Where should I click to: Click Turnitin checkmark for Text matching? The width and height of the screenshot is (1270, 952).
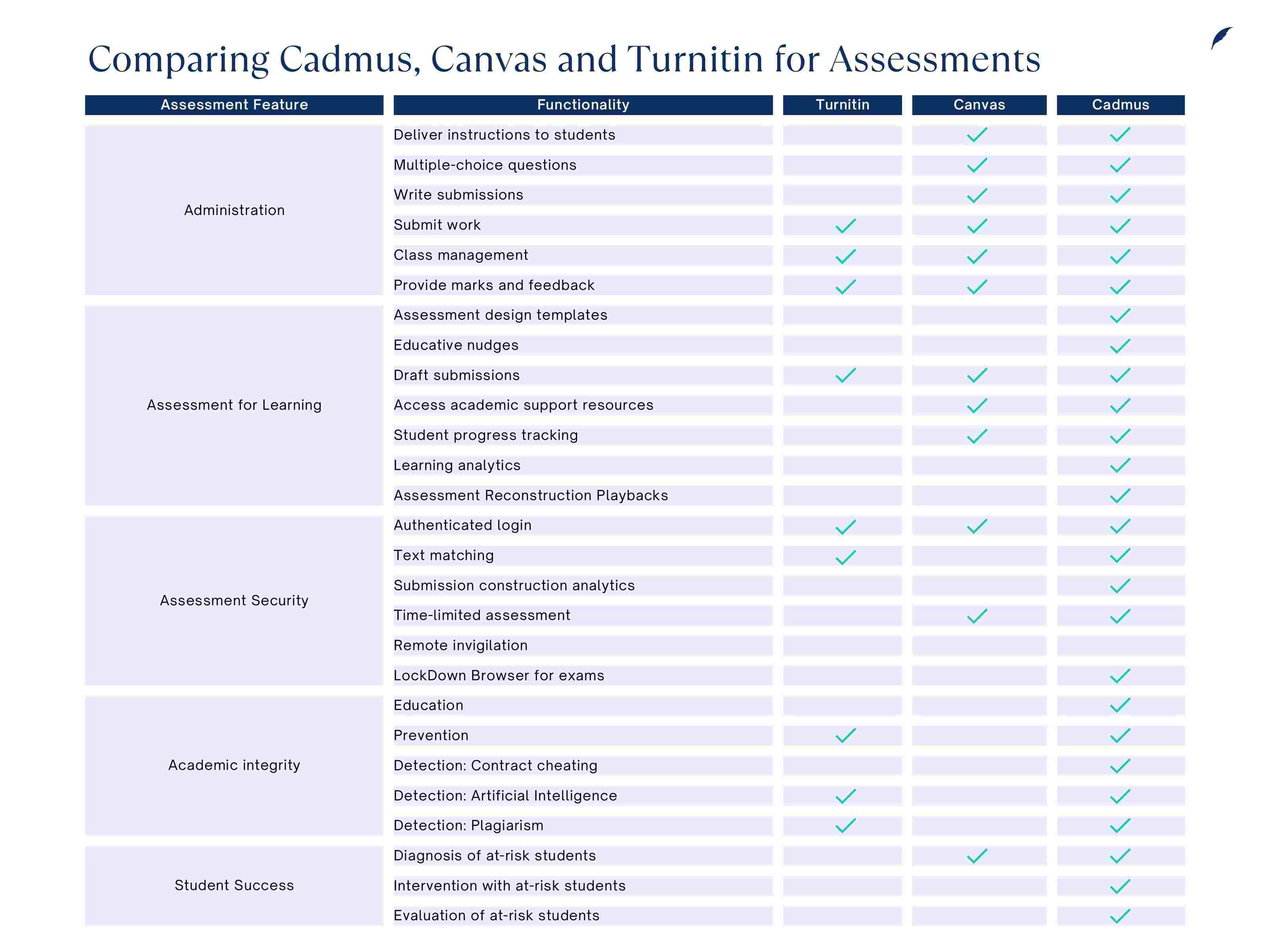point(846,557)
